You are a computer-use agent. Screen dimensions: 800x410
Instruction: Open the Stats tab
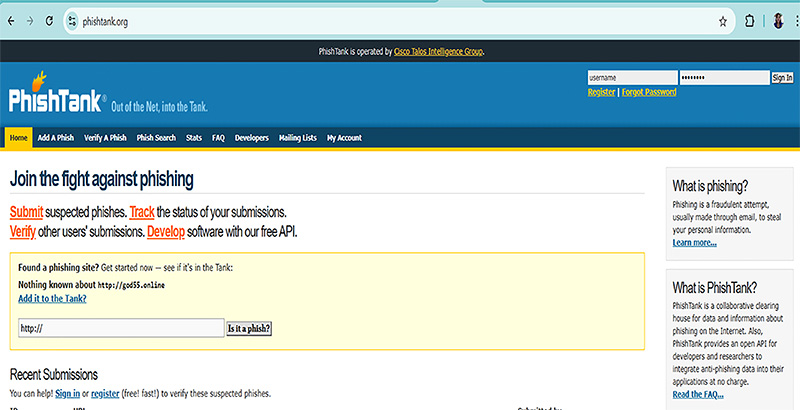(194, 138)
